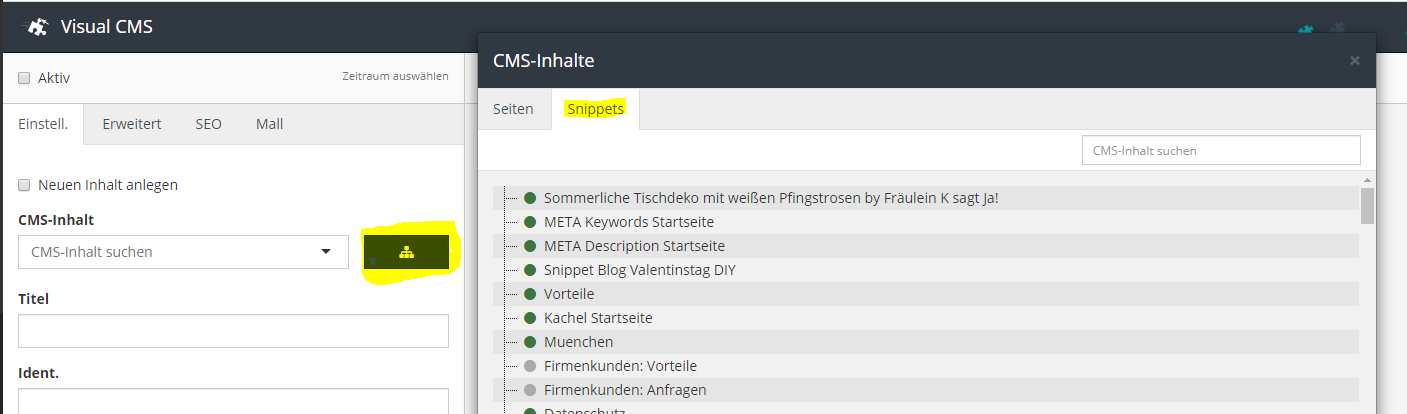The width and height of the screenshot is (1407, 414).
Task: Enable the Aktiv checkbox
Action: click(x=24, y=78)
